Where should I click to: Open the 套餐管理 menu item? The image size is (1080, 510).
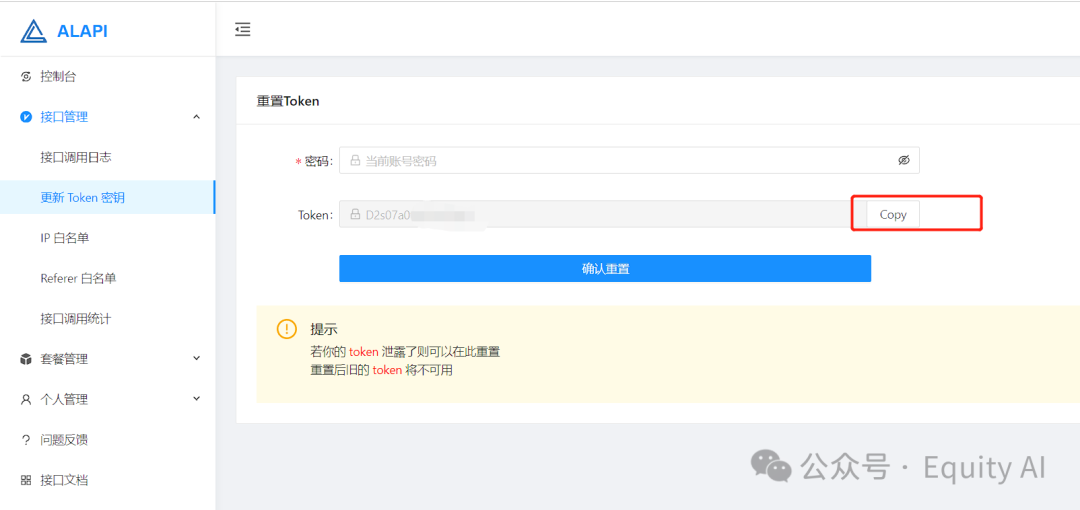tap(107, 359)
